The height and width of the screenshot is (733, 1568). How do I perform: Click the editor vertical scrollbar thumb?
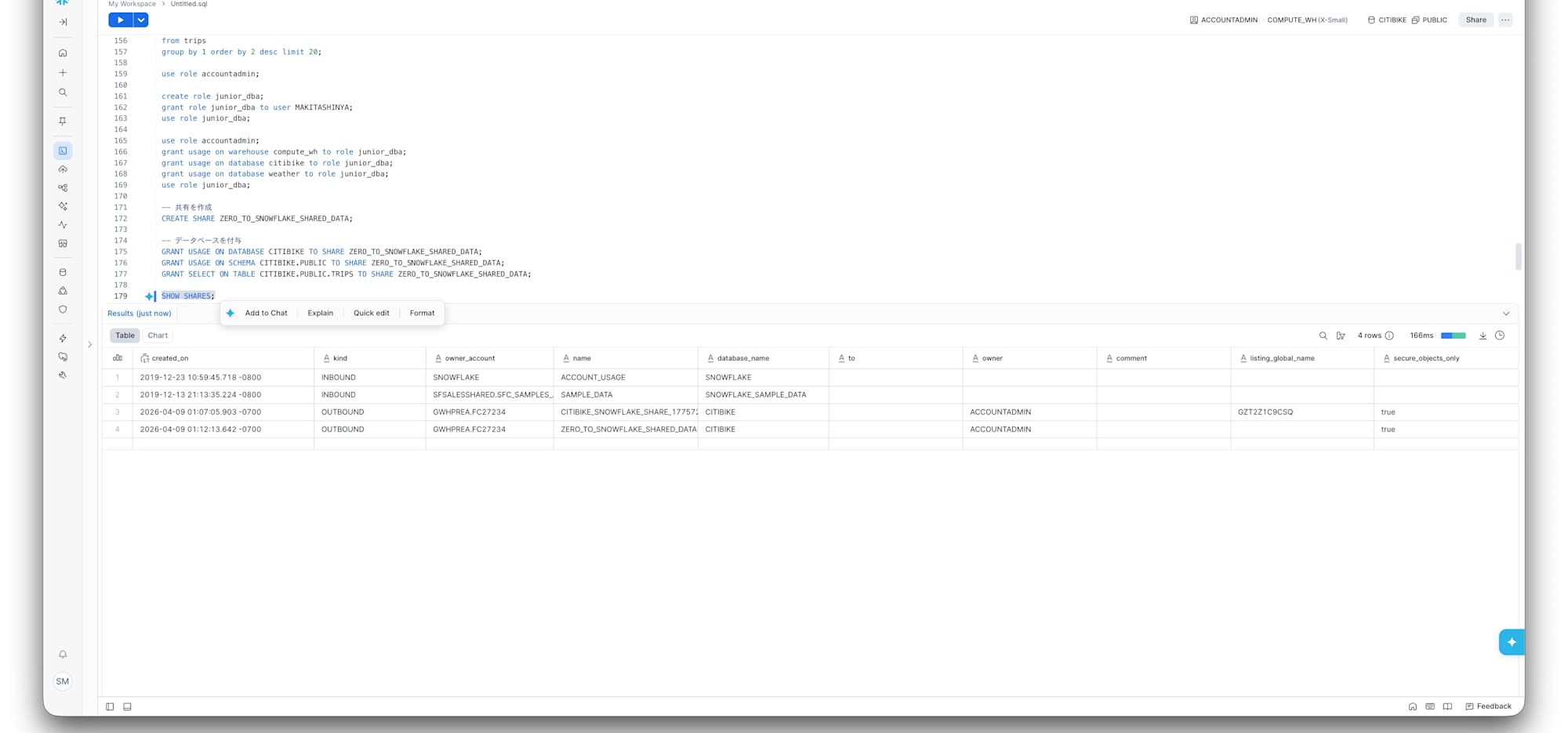click(x=1518, y=256)
